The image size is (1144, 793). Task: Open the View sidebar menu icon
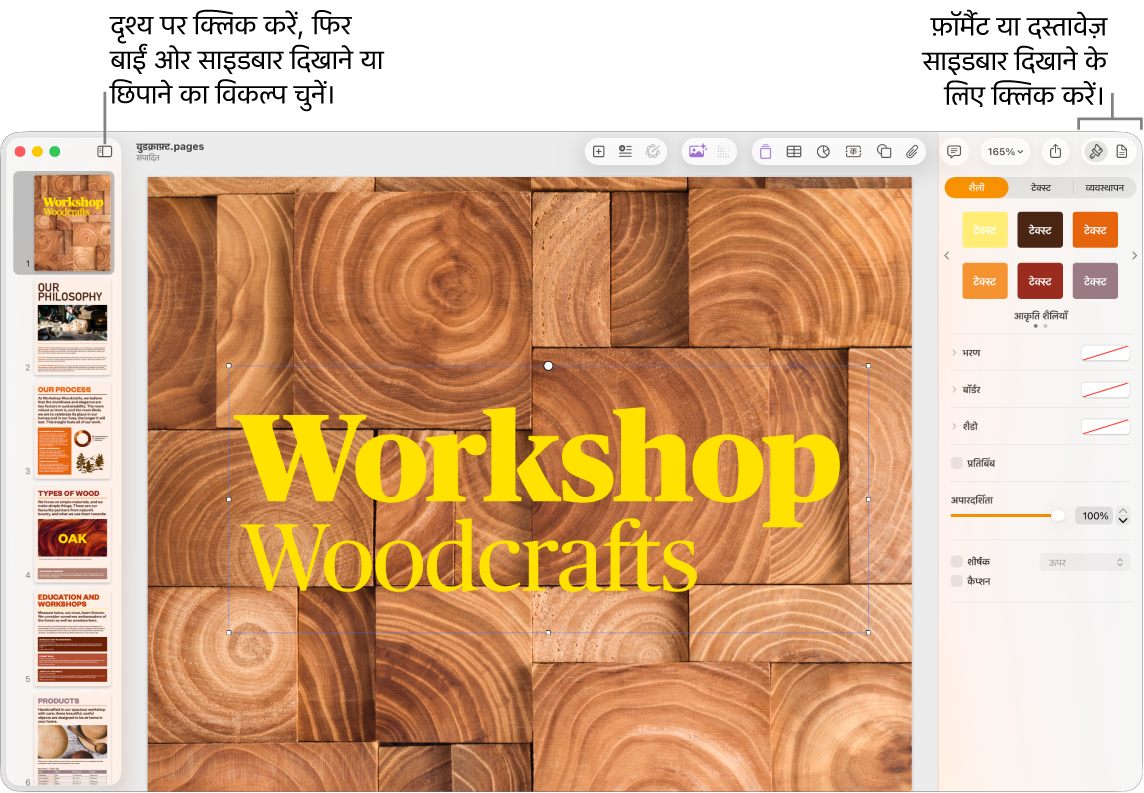[x=104, y=151]
